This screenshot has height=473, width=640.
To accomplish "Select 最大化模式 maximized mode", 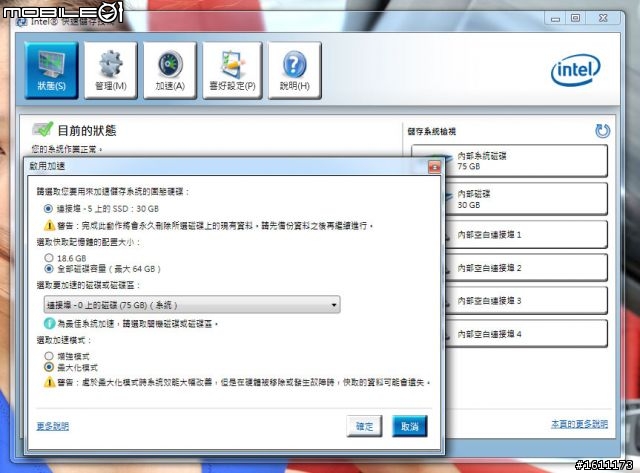I will pyautogui.click(x=49, y=367).
